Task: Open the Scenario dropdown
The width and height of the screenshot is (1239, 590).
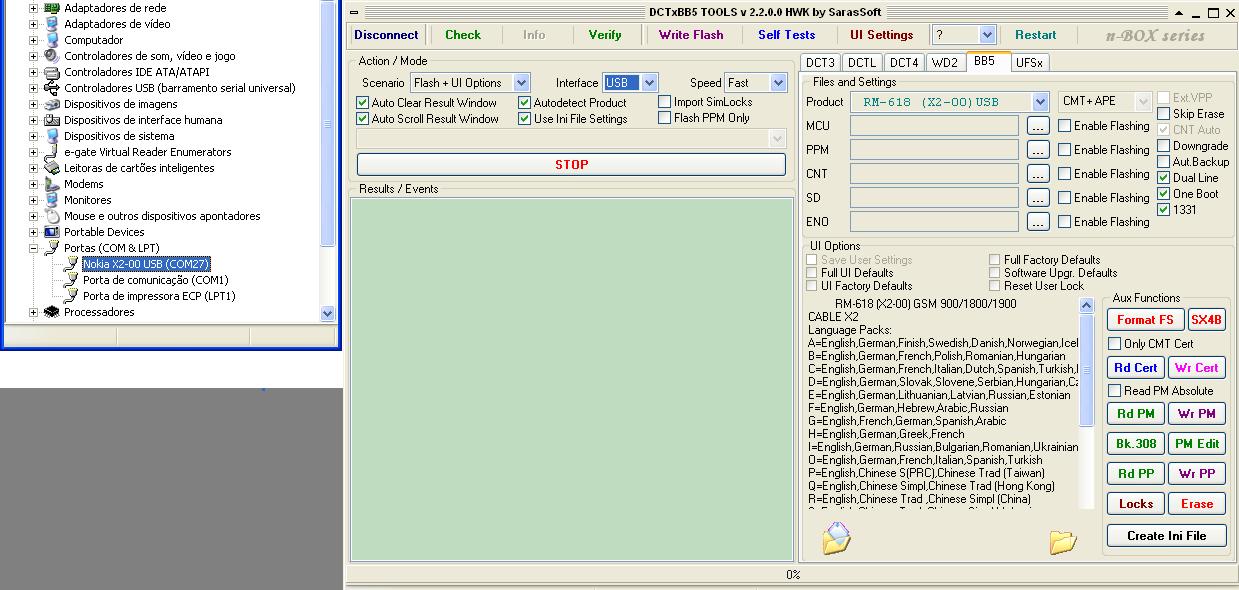Action: click(x=521, y=83)
